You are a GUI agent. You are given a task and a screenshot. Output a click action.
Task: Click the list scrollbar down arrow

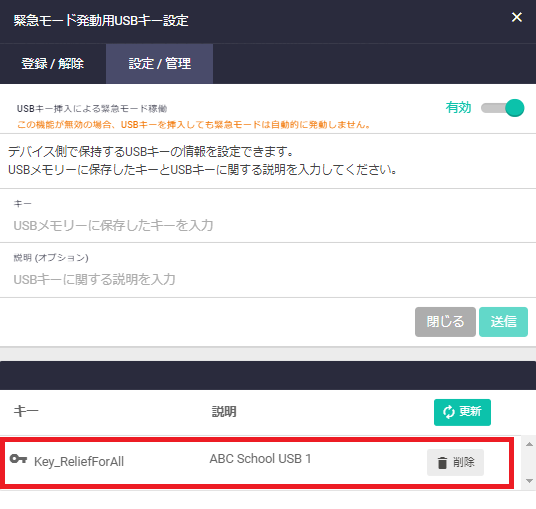[x=529, y=481]
